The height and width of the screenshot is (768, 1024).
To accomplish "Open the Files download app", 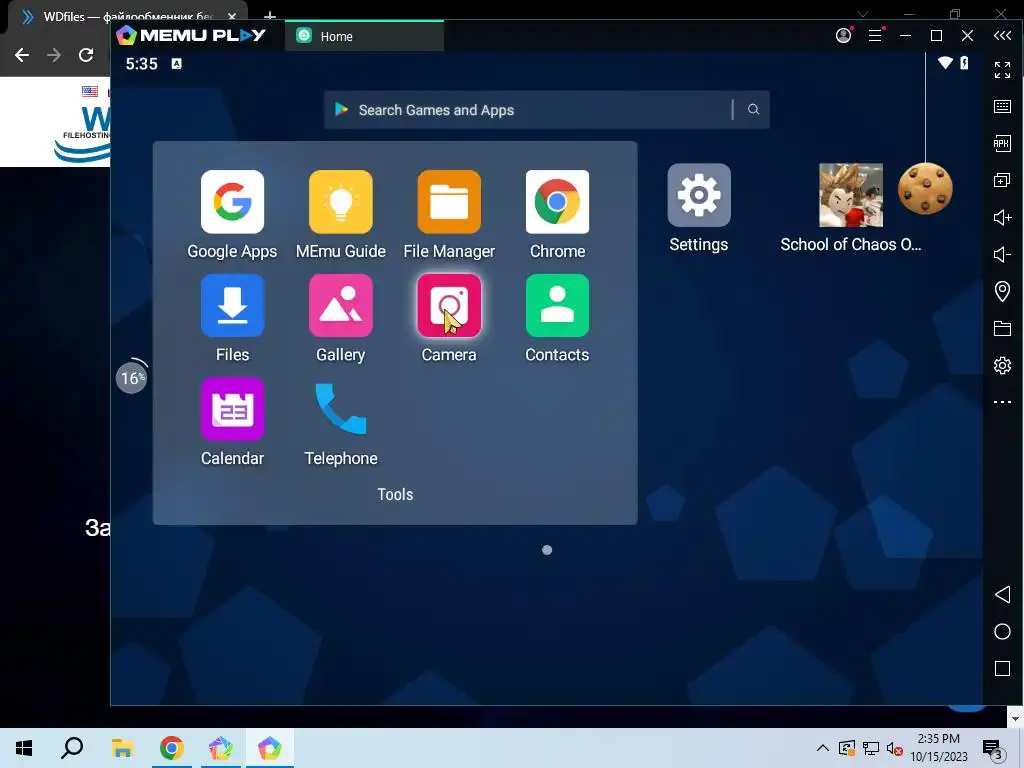I will coord(232,306).
